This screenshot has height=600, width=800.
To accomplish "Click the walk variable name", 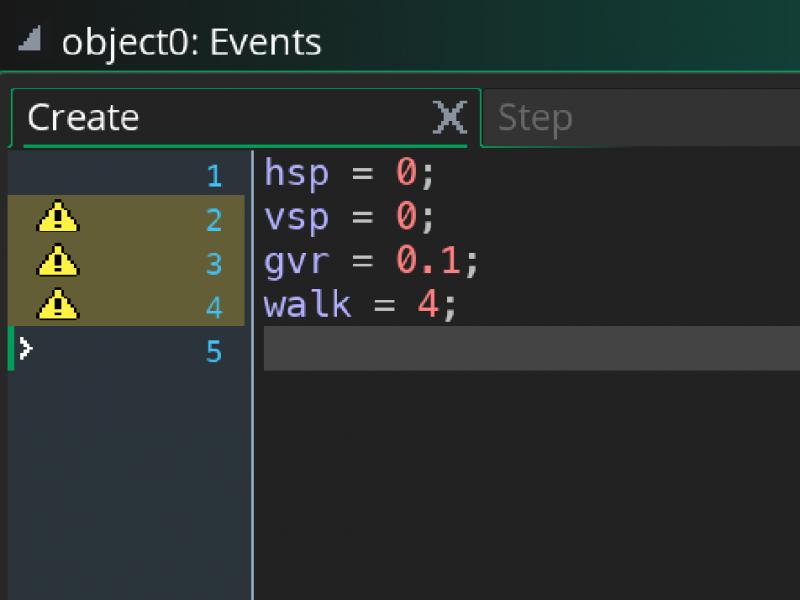I will pyautogui.click(x=307, y=304).
